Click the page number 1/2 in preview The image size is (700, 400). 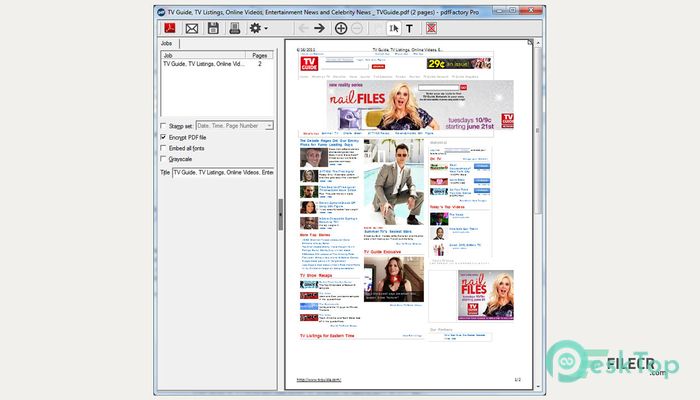517,380
